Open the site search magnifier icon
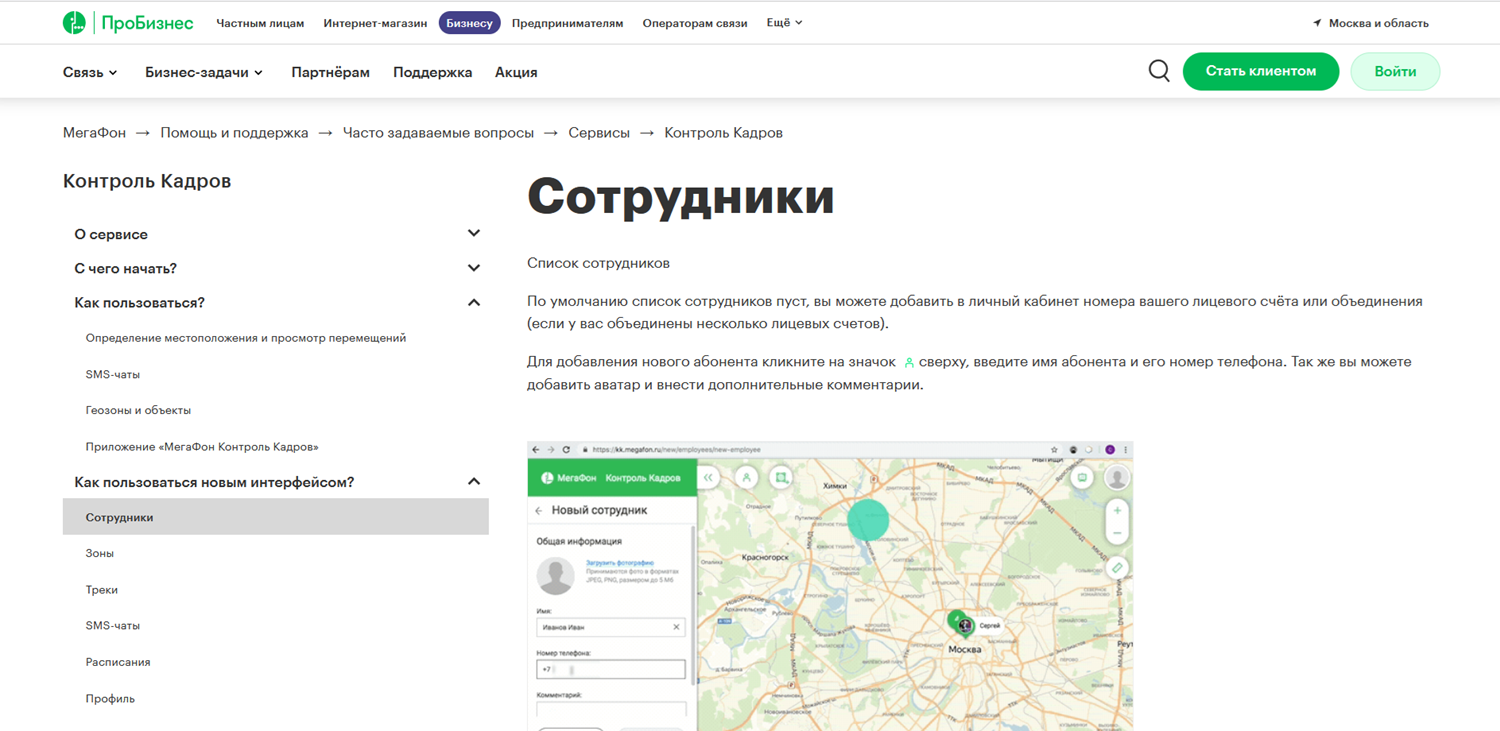 1159,71
